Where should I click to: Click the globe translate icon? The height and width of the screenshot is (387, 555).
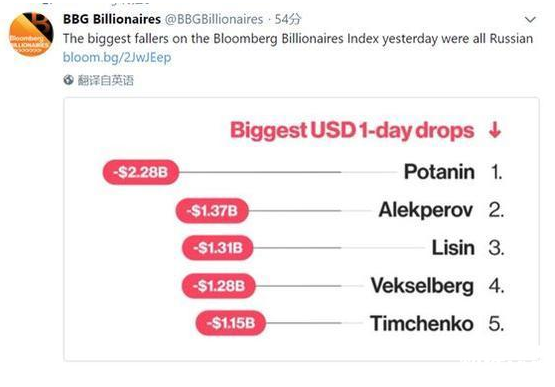[68, 80]
